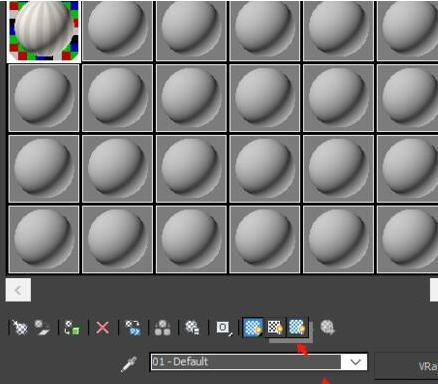
Task: Click the VRa material type button
Action: [407, 366]
